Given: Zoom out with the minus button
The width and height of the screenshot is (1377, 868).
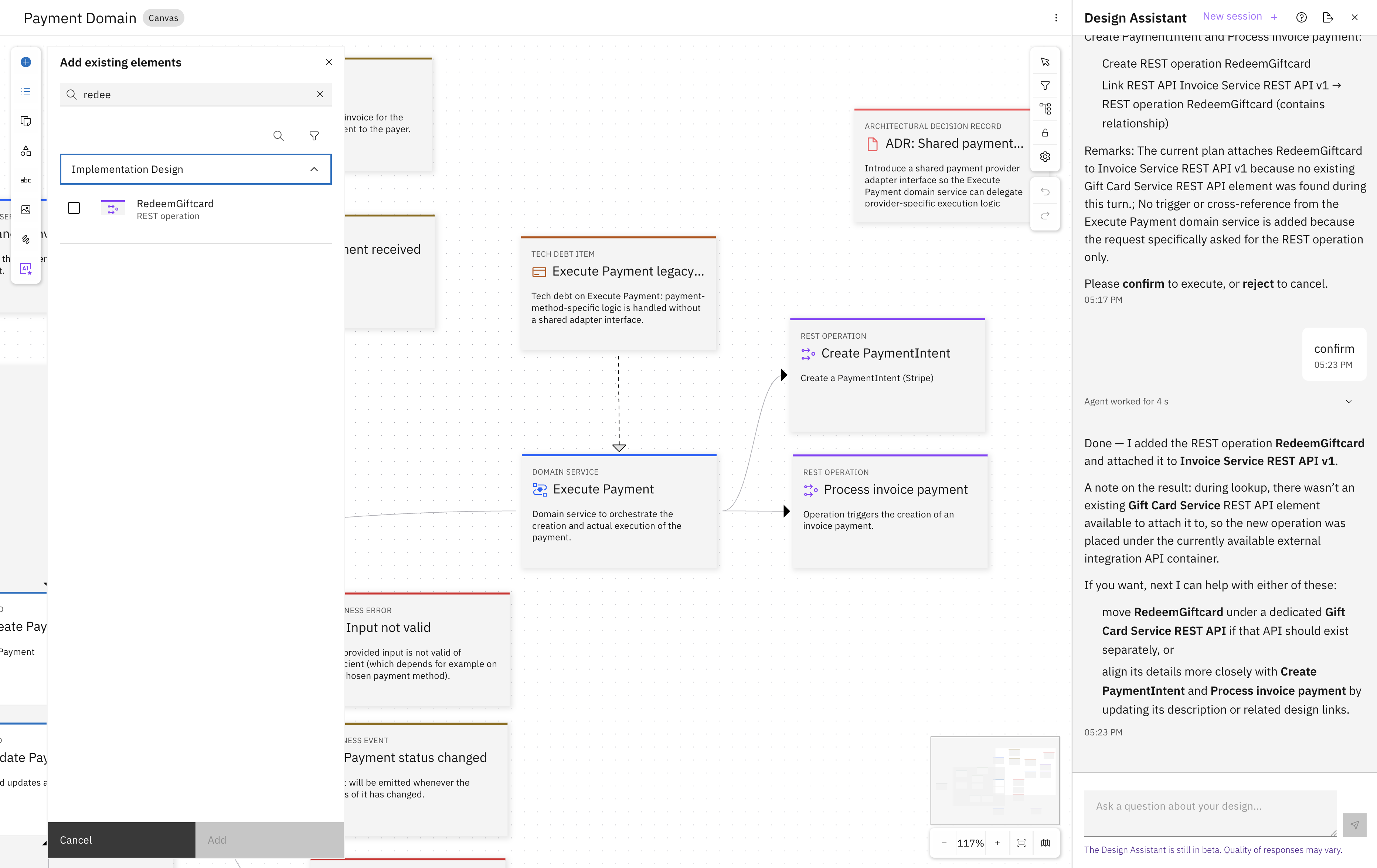Looking at the screenshot, I should click(x=944, y=843).
